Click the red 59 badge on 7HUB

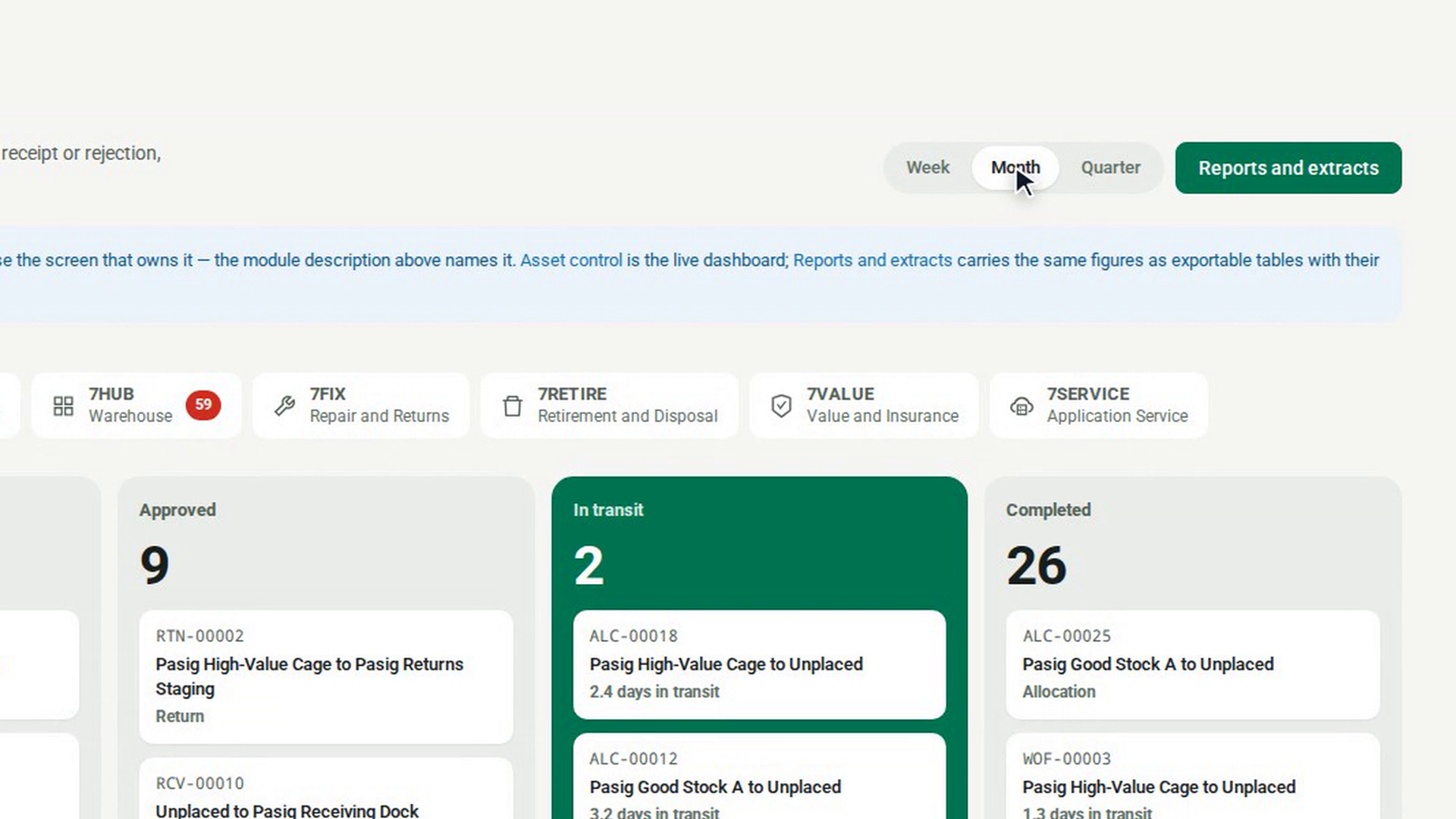click(203, 405)
